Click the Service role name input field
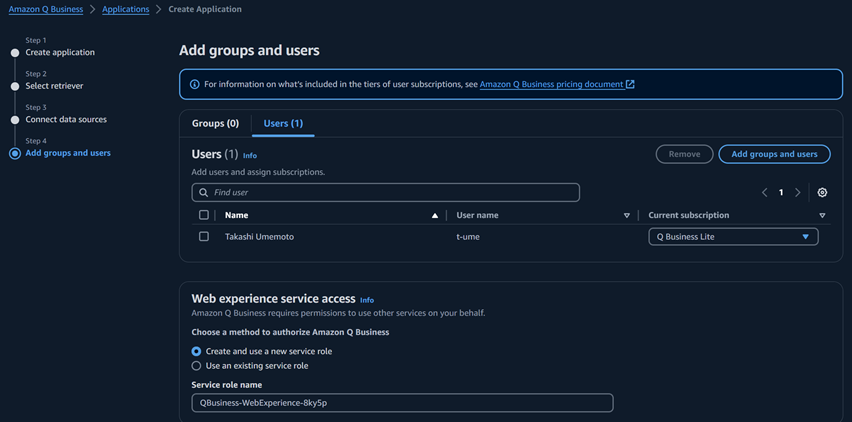This screenshot has height=422, width=852. pyautogui.click(x=403, y=403)
